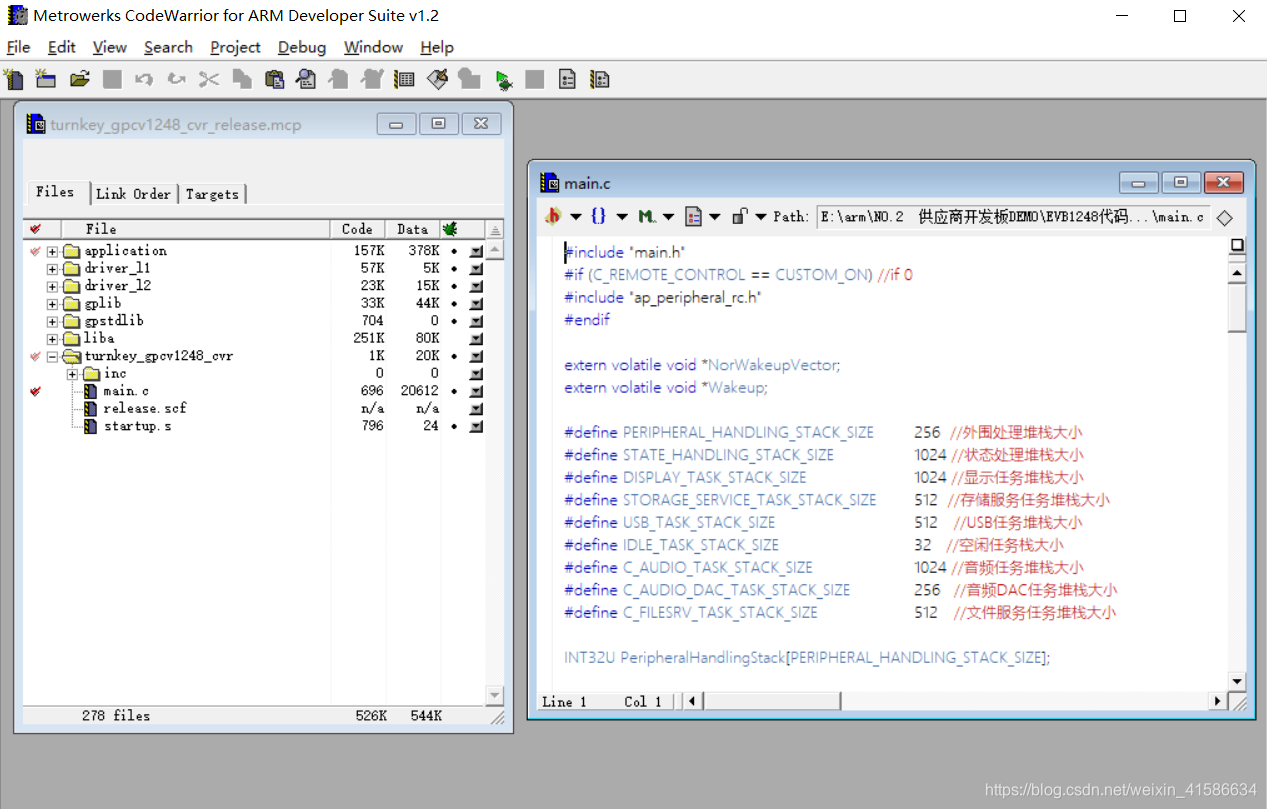Expand the liba folder
The image size is (1267, 809).
pyautogui.click(x=53, y=338)
